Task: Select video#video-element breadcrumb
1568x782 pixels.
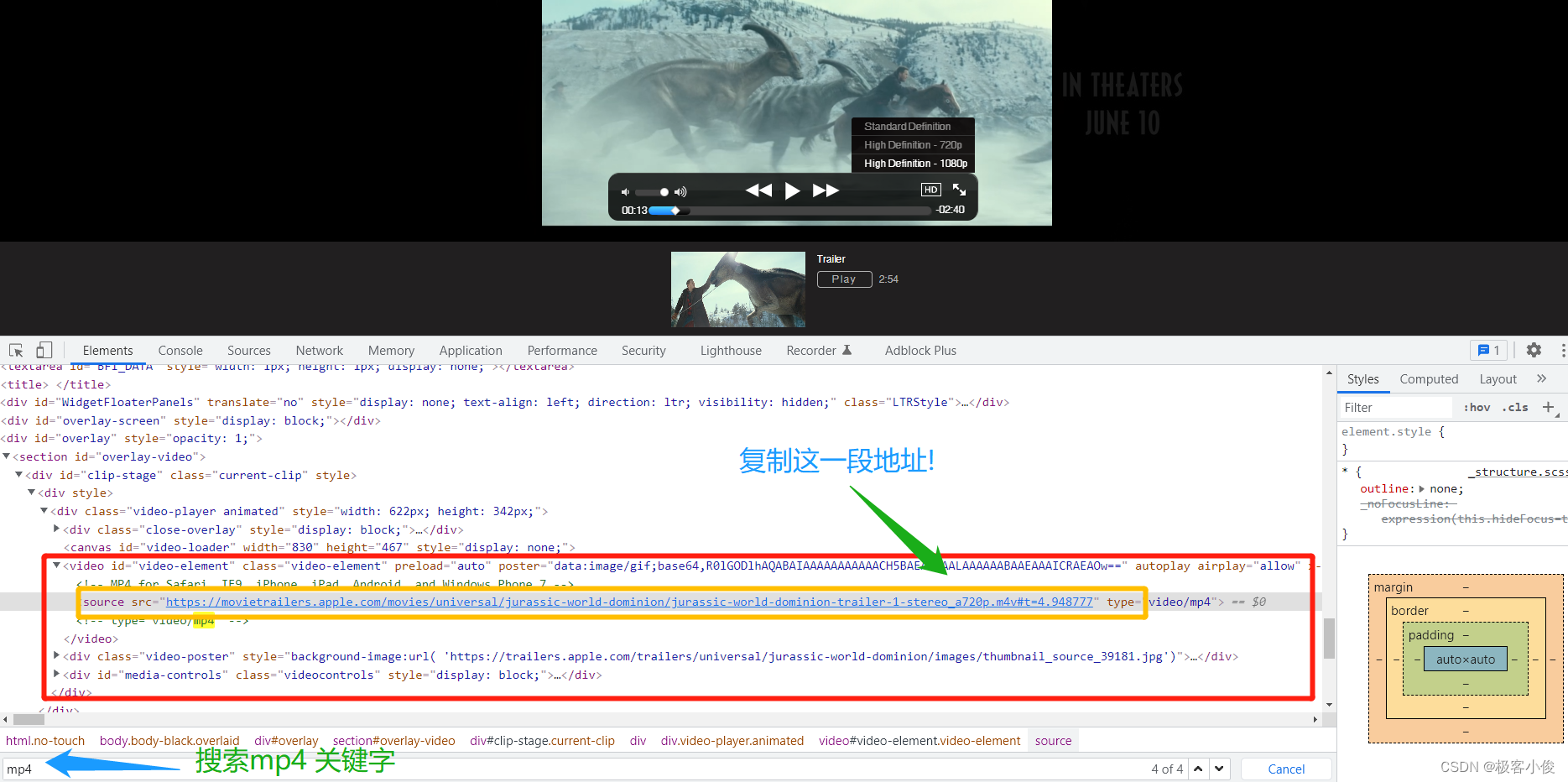Action: click(919, 741)
